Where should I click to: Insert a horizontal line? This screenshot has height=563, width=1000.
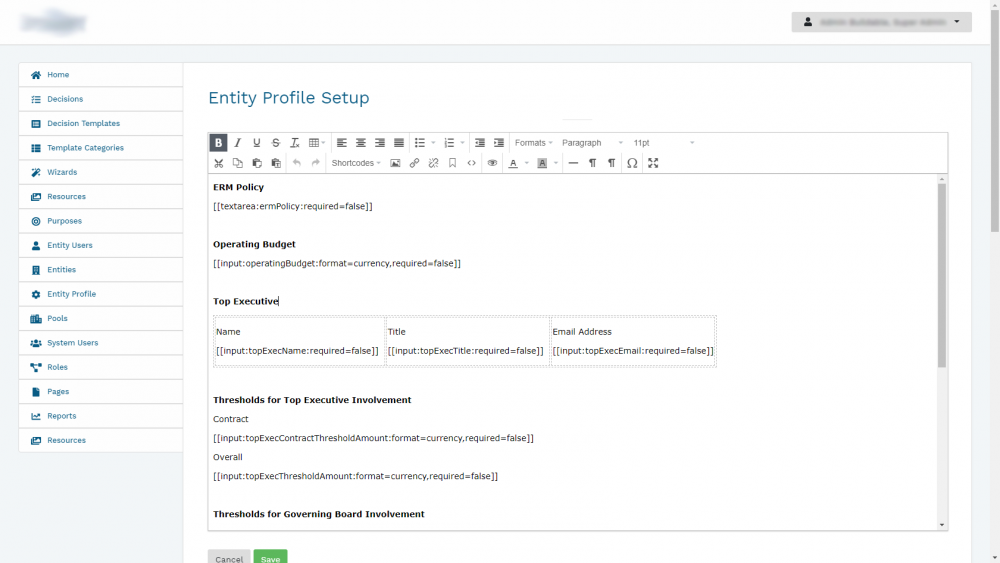(x=573, y=163)
